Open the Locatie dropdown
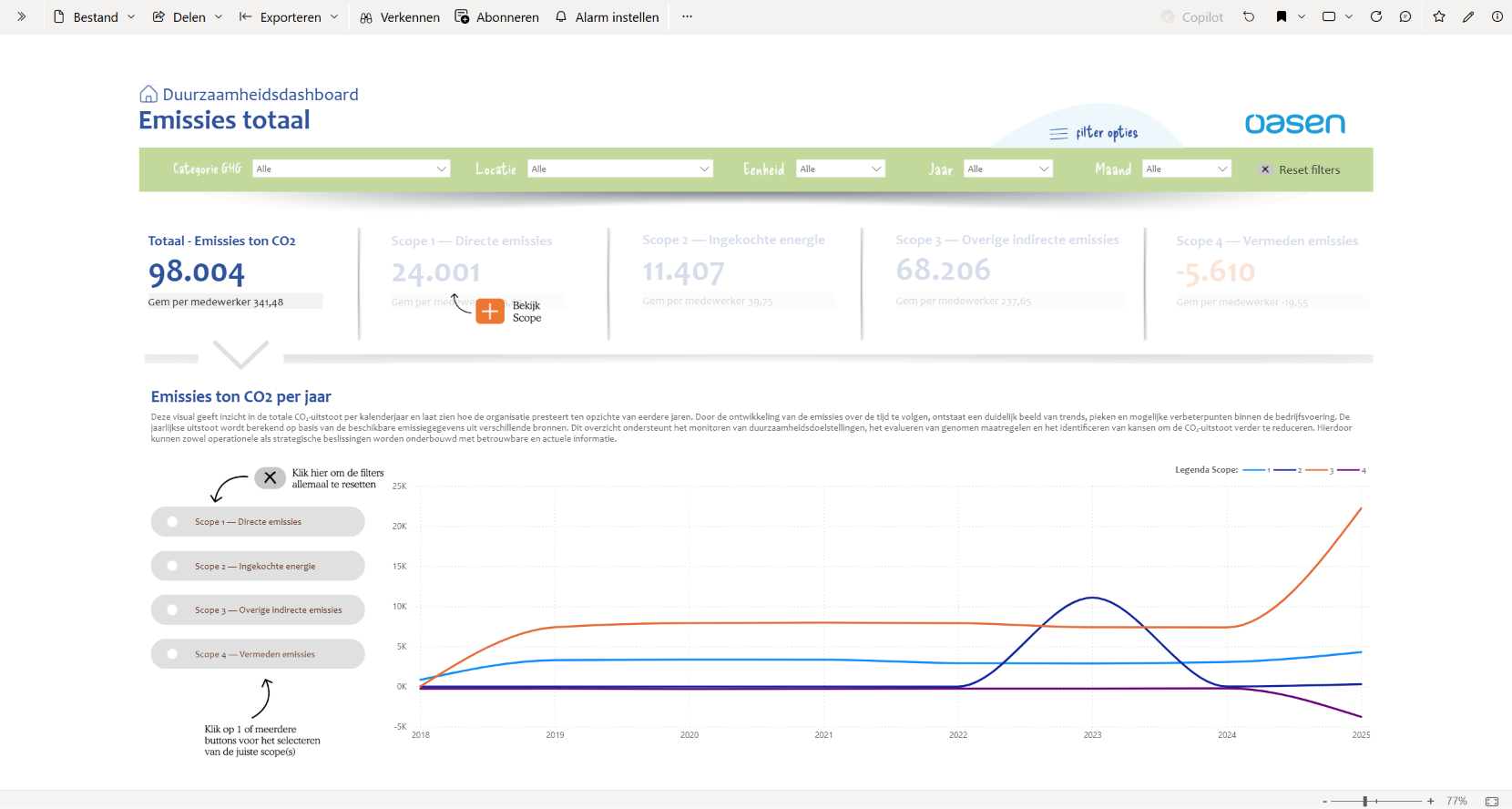 620,169
